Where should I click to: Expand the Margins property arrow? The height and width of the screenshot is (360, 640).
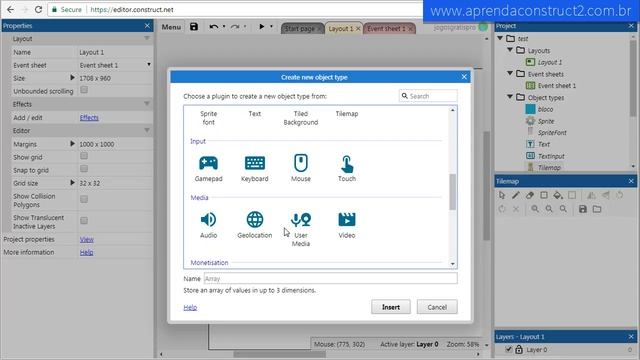72,144
